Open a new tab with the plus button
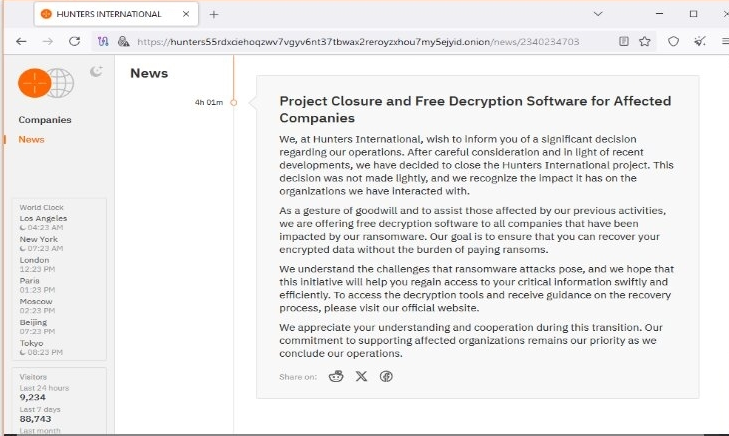This screenshot has width=729, height=436. (213, 14)
